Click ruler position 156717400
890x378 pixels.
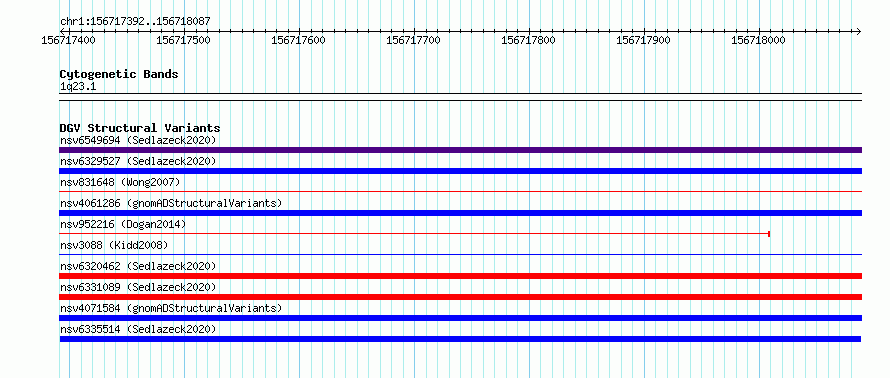[x=69, y=40]
